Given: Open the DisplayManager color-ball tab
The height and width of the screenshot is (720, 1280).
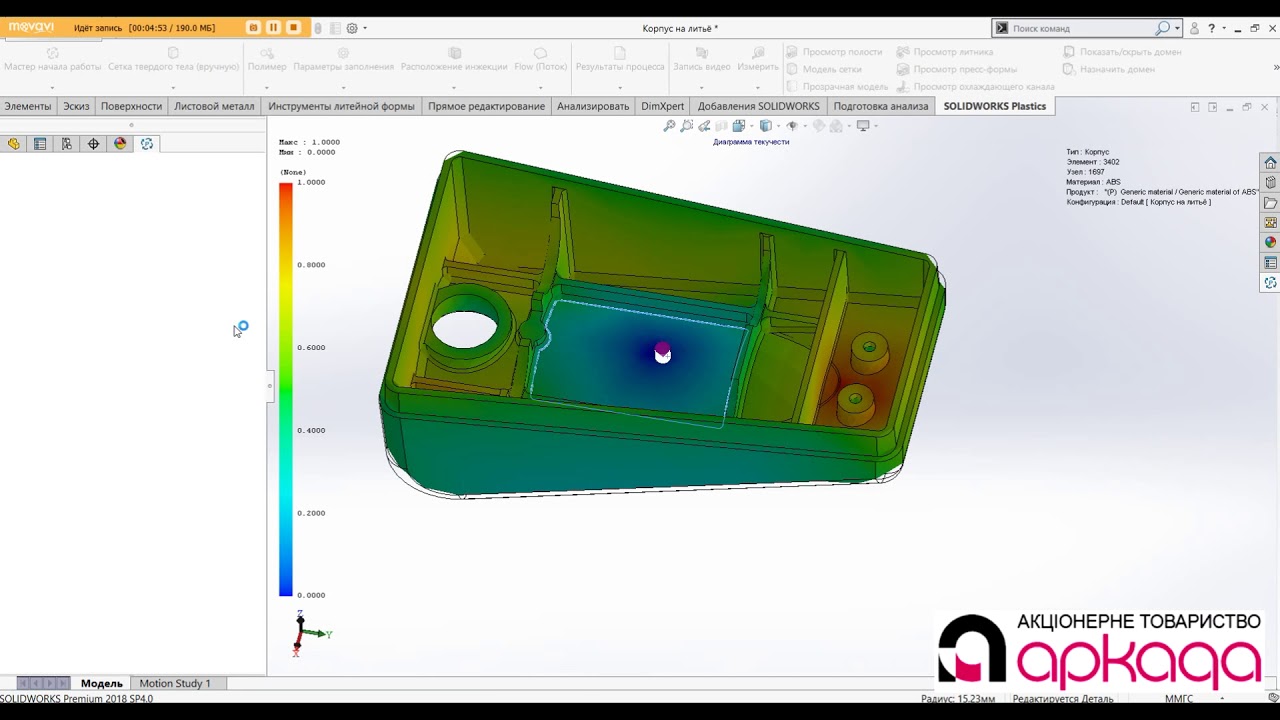Looking at the screenshot, I should coord(120,144).
